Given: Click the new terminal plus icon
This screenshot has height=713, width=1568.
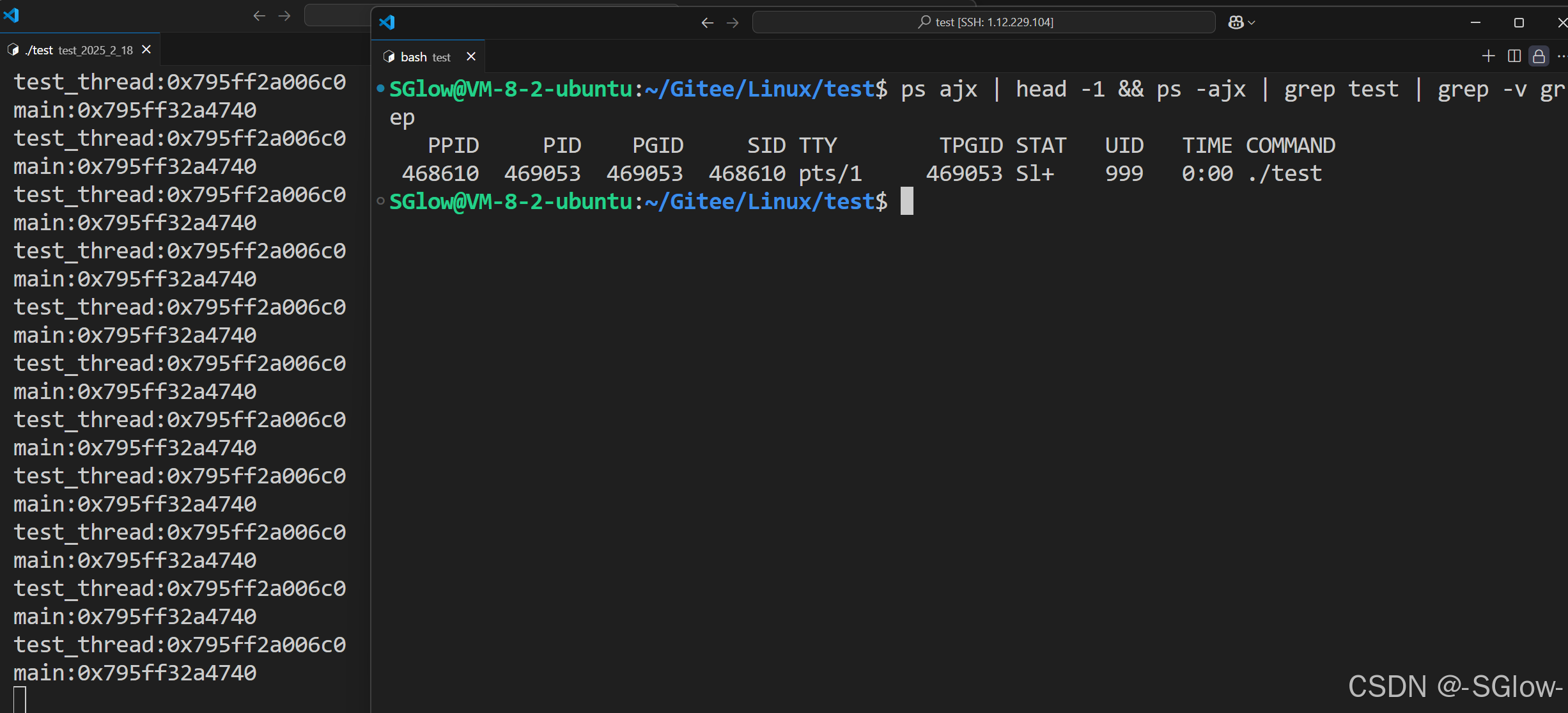Looking at the screenshot, I should (1488, 56).
